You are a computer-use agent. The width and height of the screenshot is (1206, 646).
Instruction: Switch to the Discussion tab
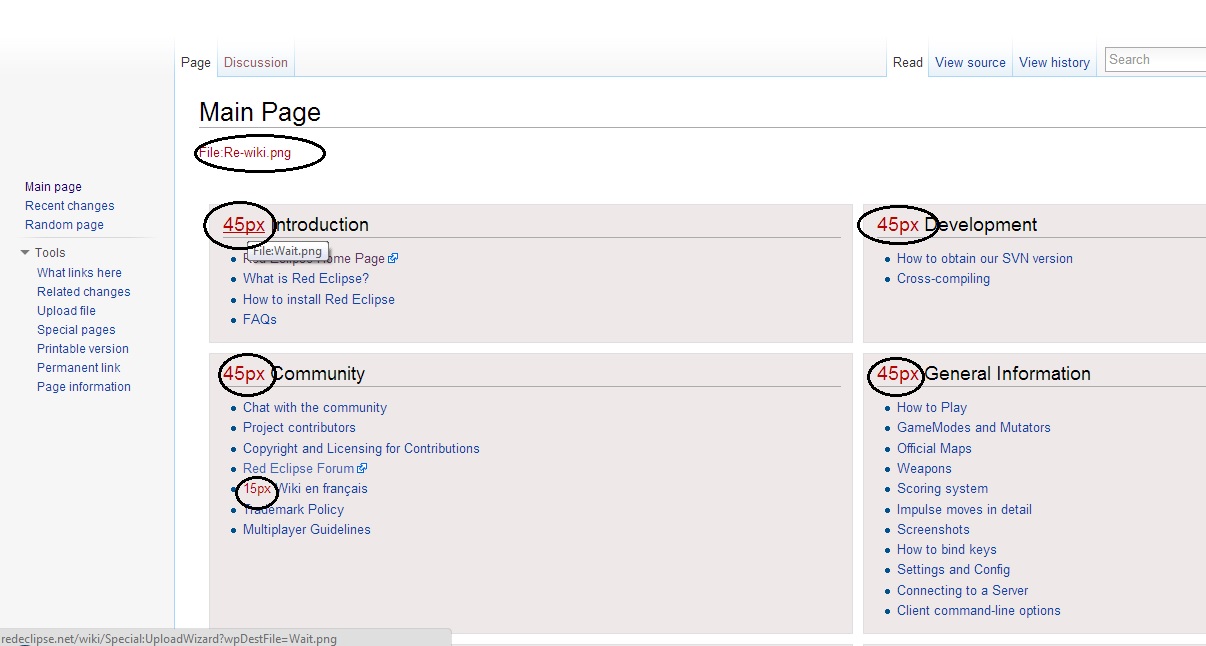(255, 62)
